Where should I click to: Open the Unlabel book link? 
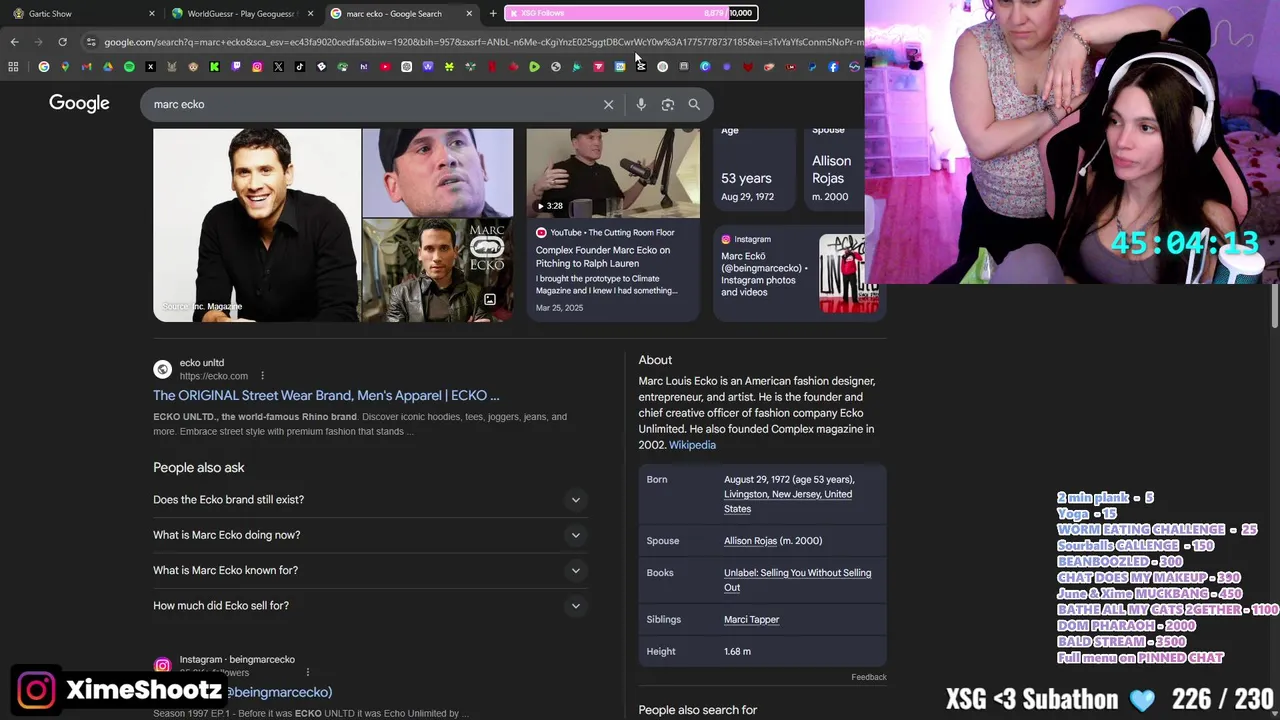point(797,580)
